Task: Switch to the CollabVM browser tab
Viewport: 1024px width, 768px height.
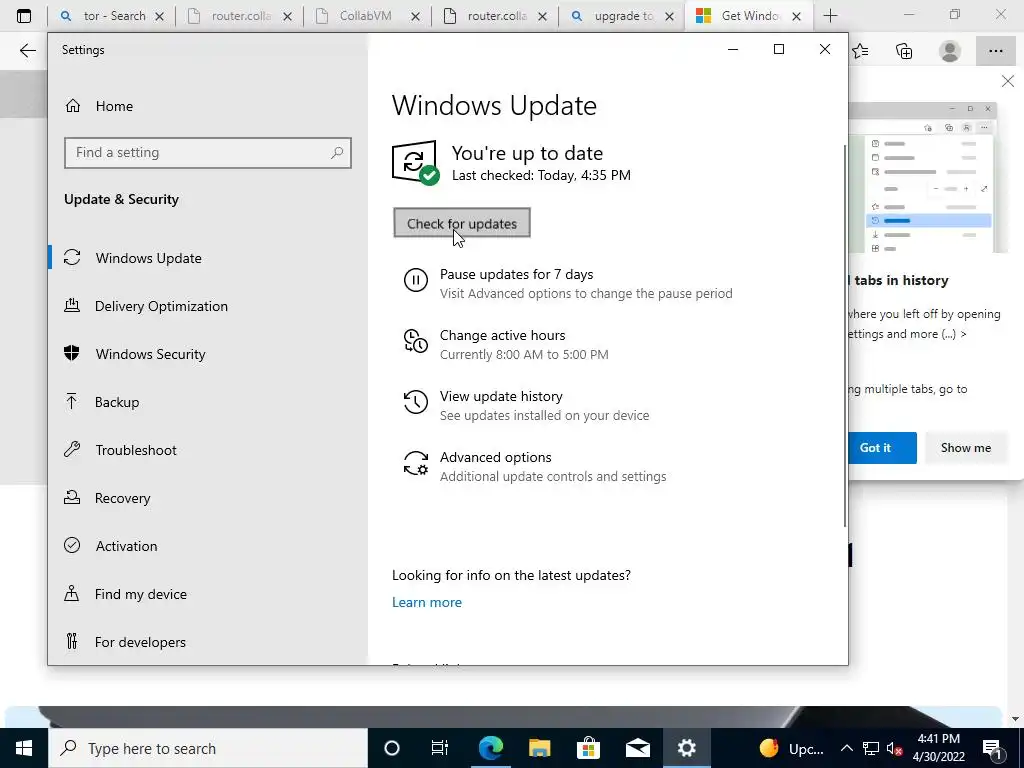Action: click(366, 16)
